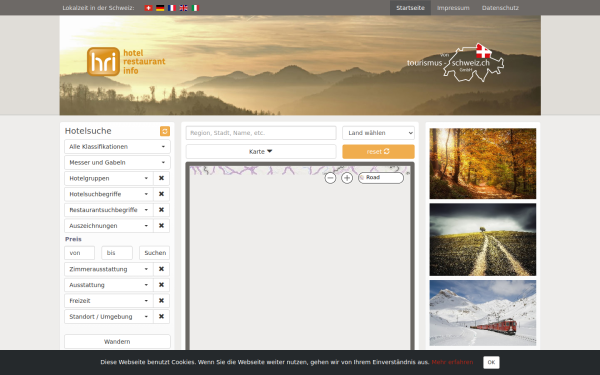Focus the bis maximum price field
600x375 pixels.
(x=117, y=253)
